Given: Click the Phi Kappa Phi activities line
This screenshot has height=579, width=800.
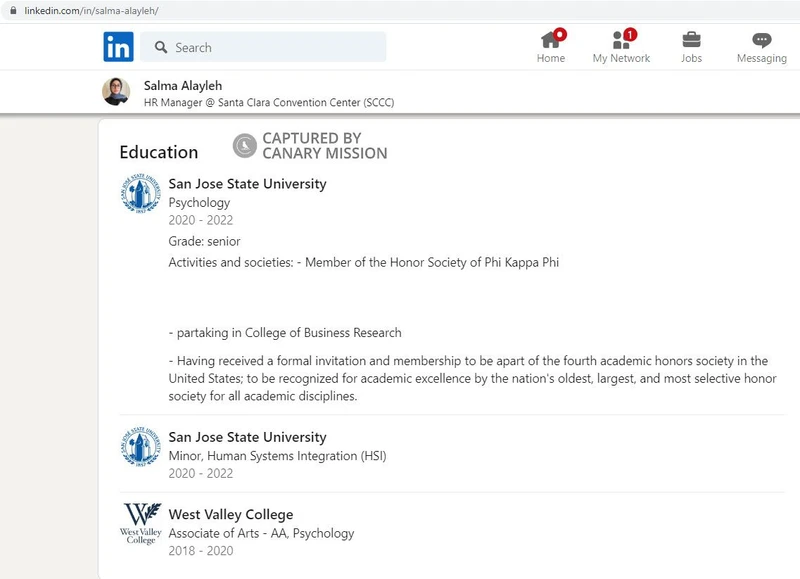Looking at the screenshot, I should click(x=364, y=262).
